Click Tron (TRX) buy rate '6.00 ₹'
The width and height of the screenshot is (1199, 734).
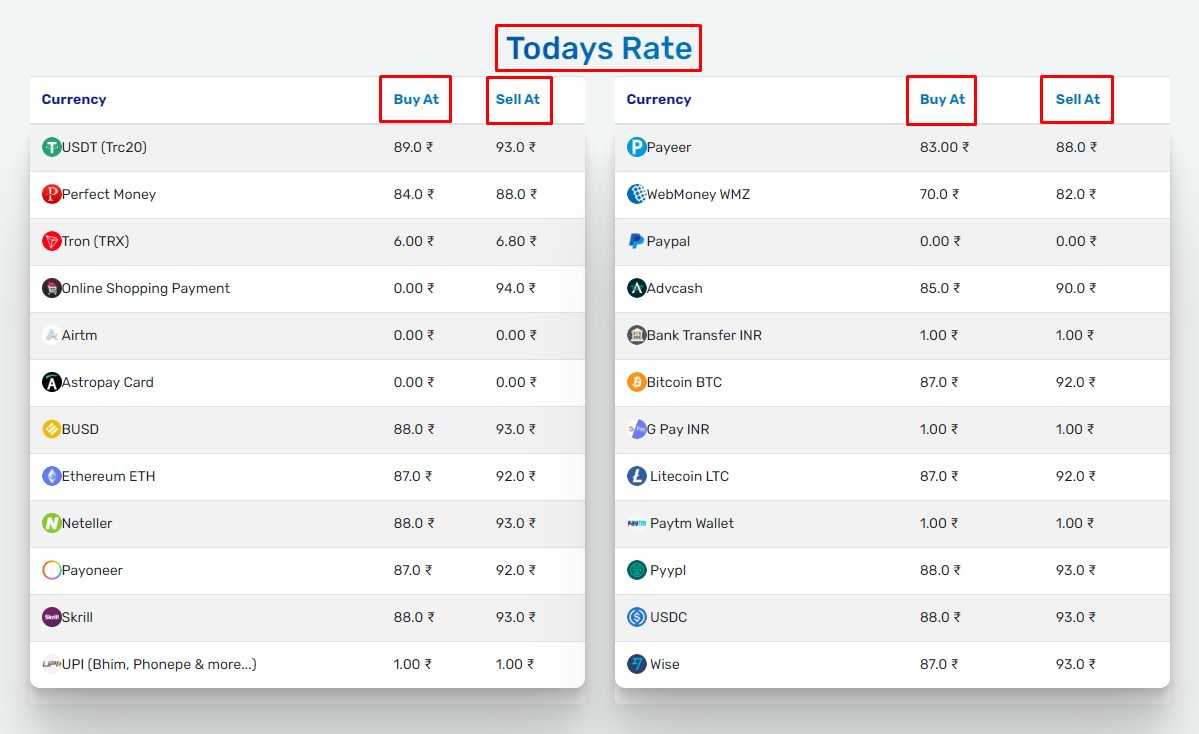[x=414, y=241]
